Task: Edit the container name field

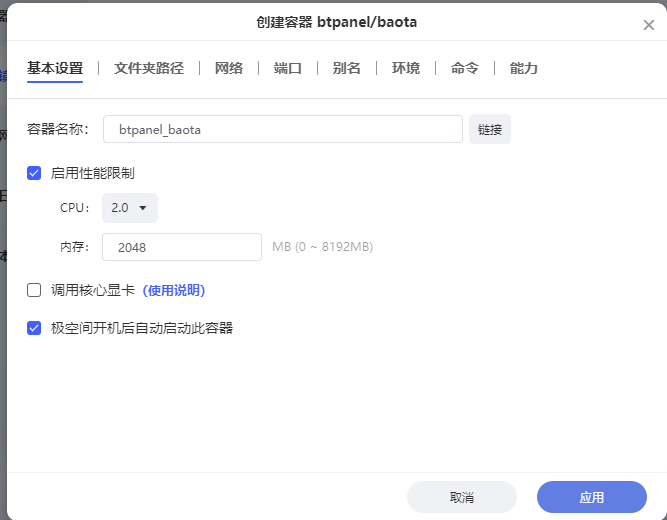Action: [282, 129]
